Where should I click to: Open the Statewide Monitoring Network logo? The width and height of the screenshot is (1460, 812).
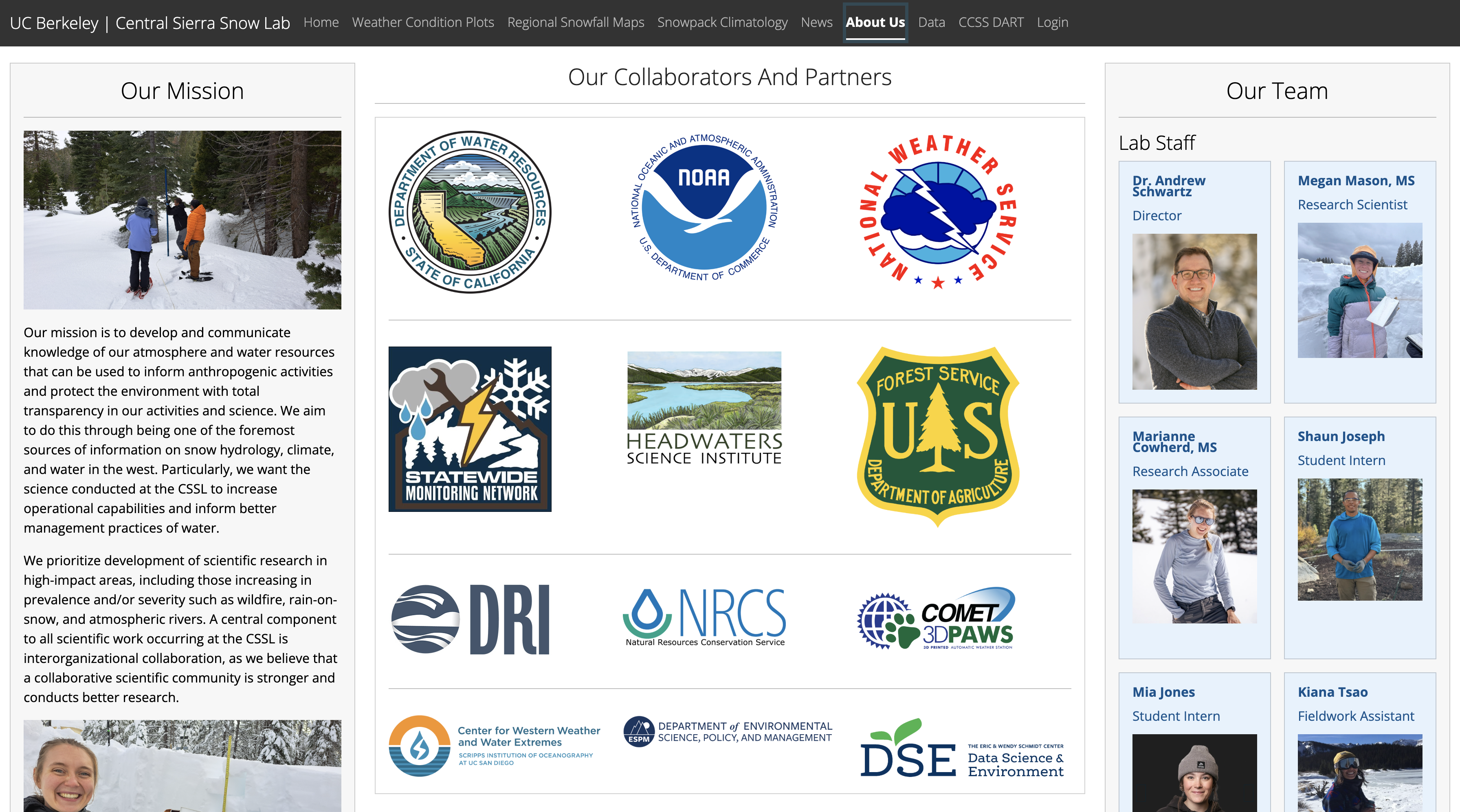click(470, 429)
